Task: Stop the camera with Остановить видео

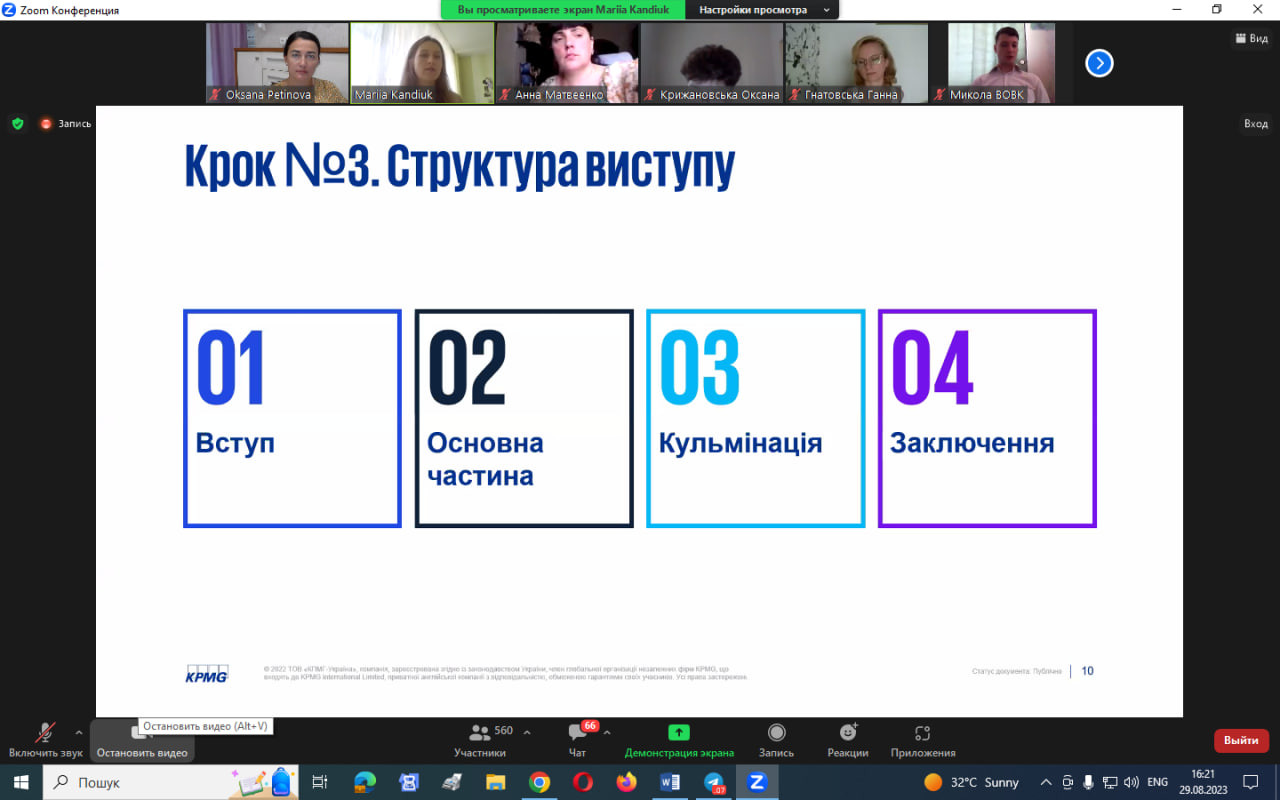Action: click(141, 740)
